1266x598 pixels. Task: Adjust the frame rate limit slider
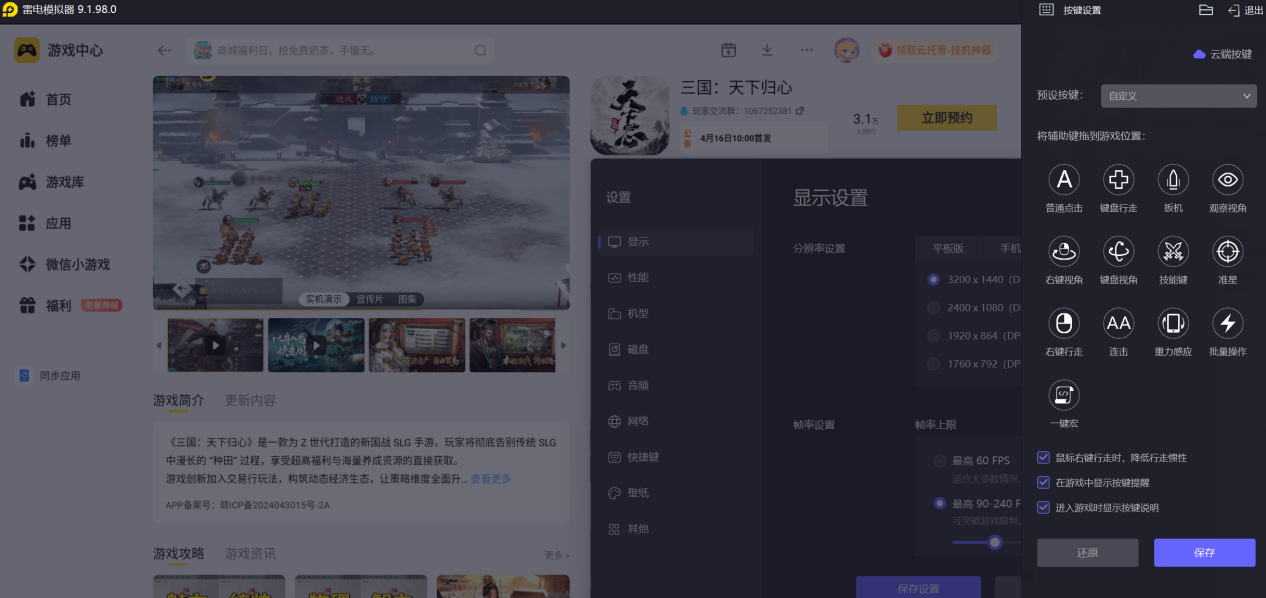[x=995, y=542]
